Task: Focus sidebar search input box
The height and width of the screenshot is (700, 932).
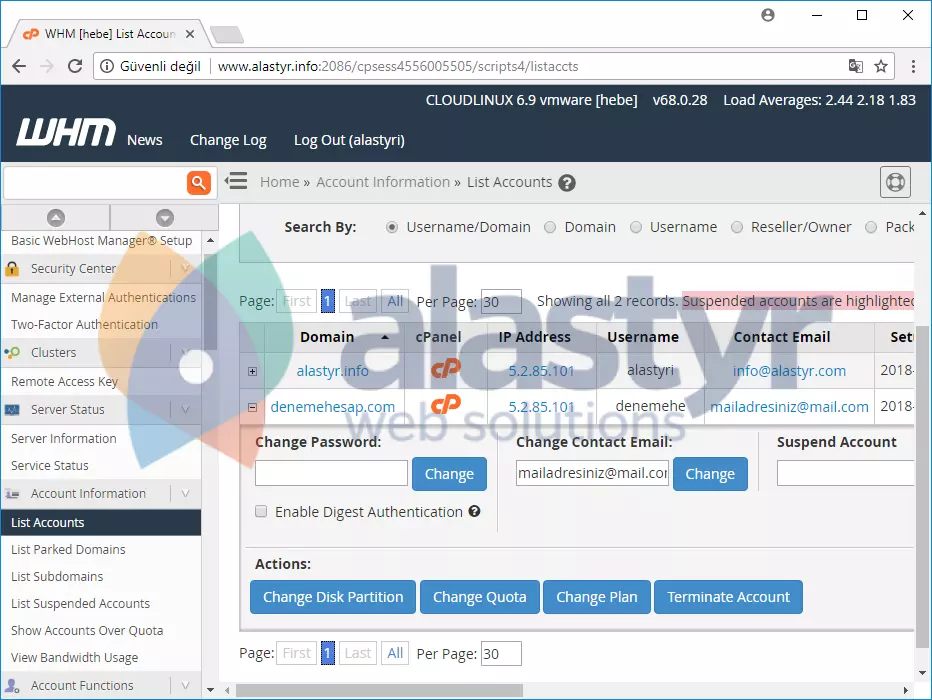Action: pos(96,182)
